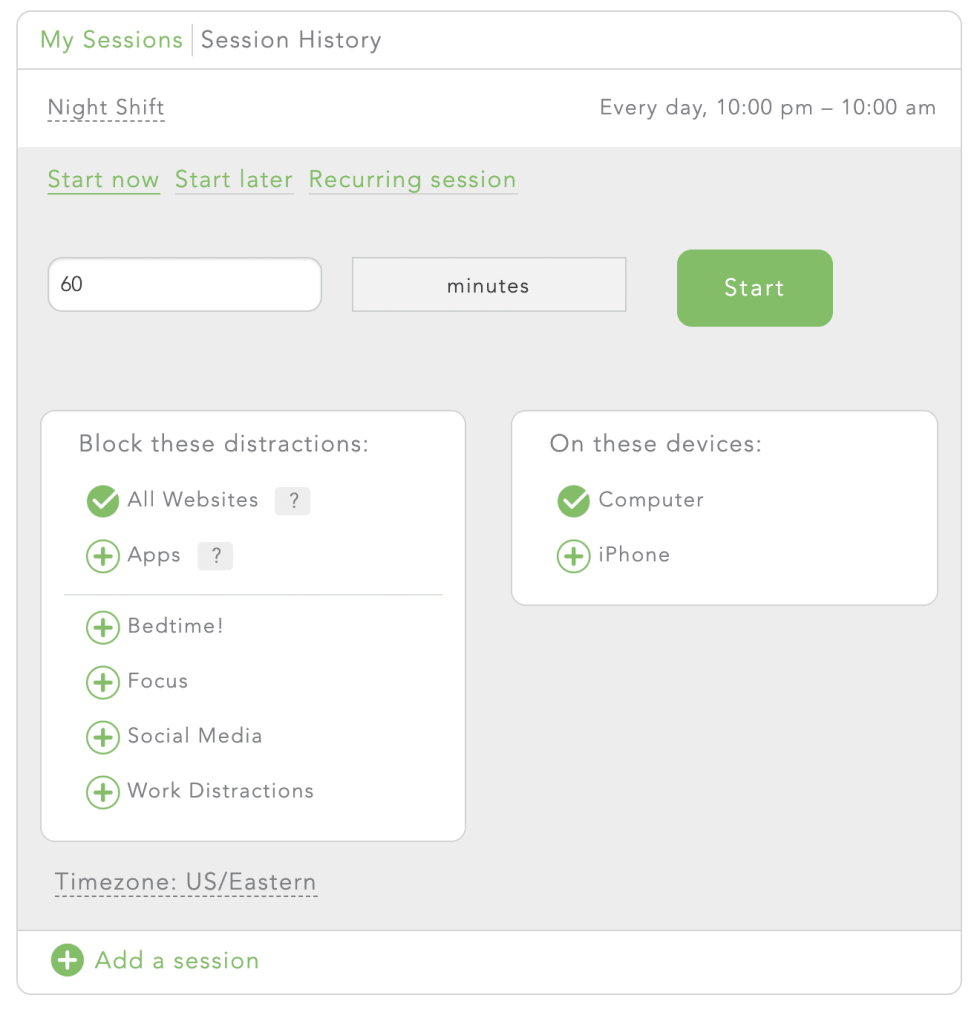Rename the Night Shift session
977x1024 pixels.
tap(106, 107)
